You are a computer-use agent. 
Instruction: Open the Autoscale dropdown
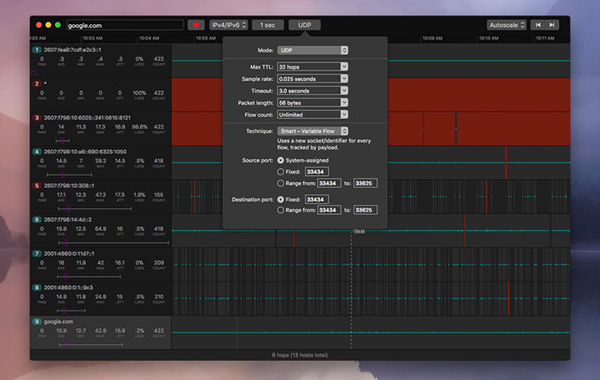coord(507,25)
